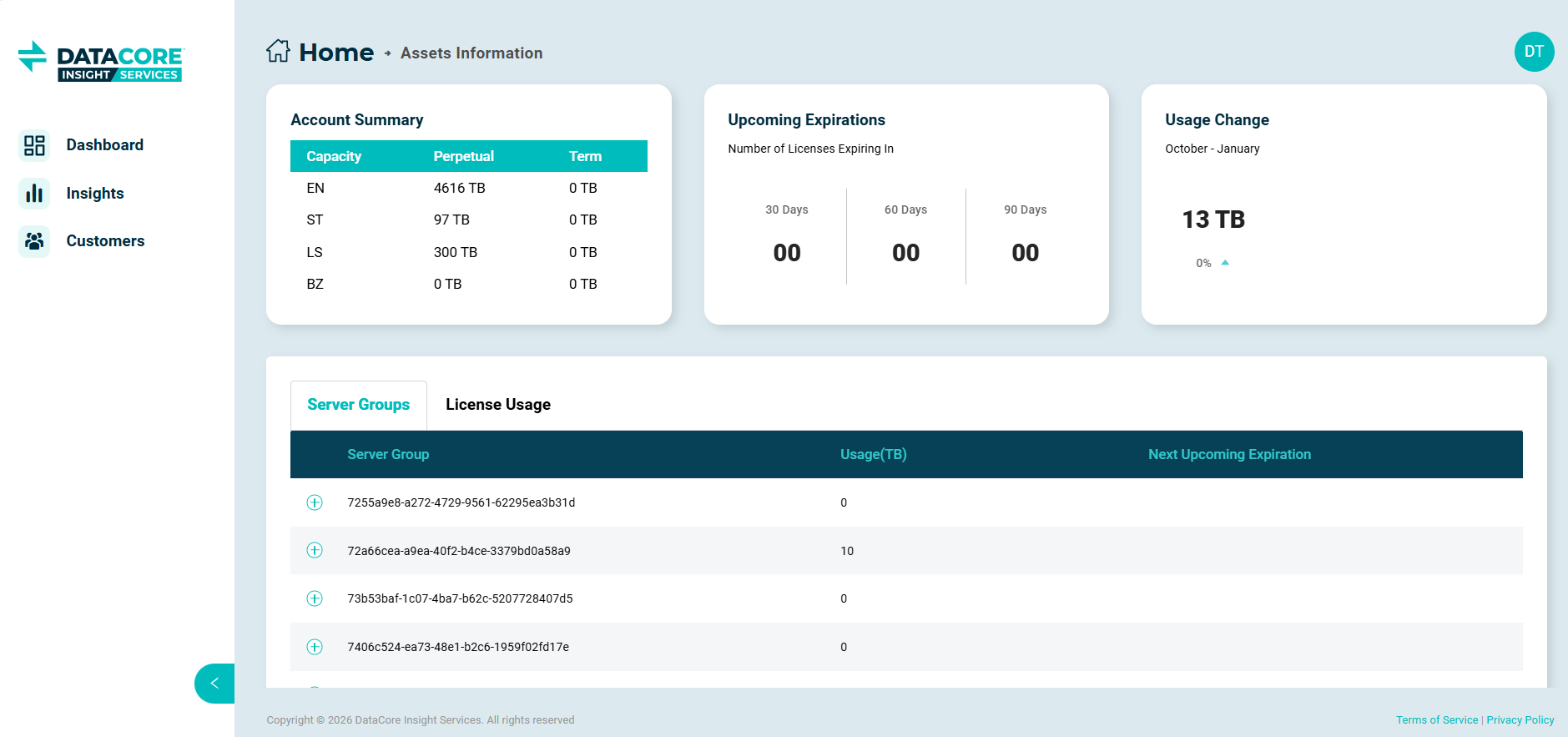Go to Insights in the sidebar
Viewport: 1568px width, 737px height.
pyautogui.click(x=95, y=194)
